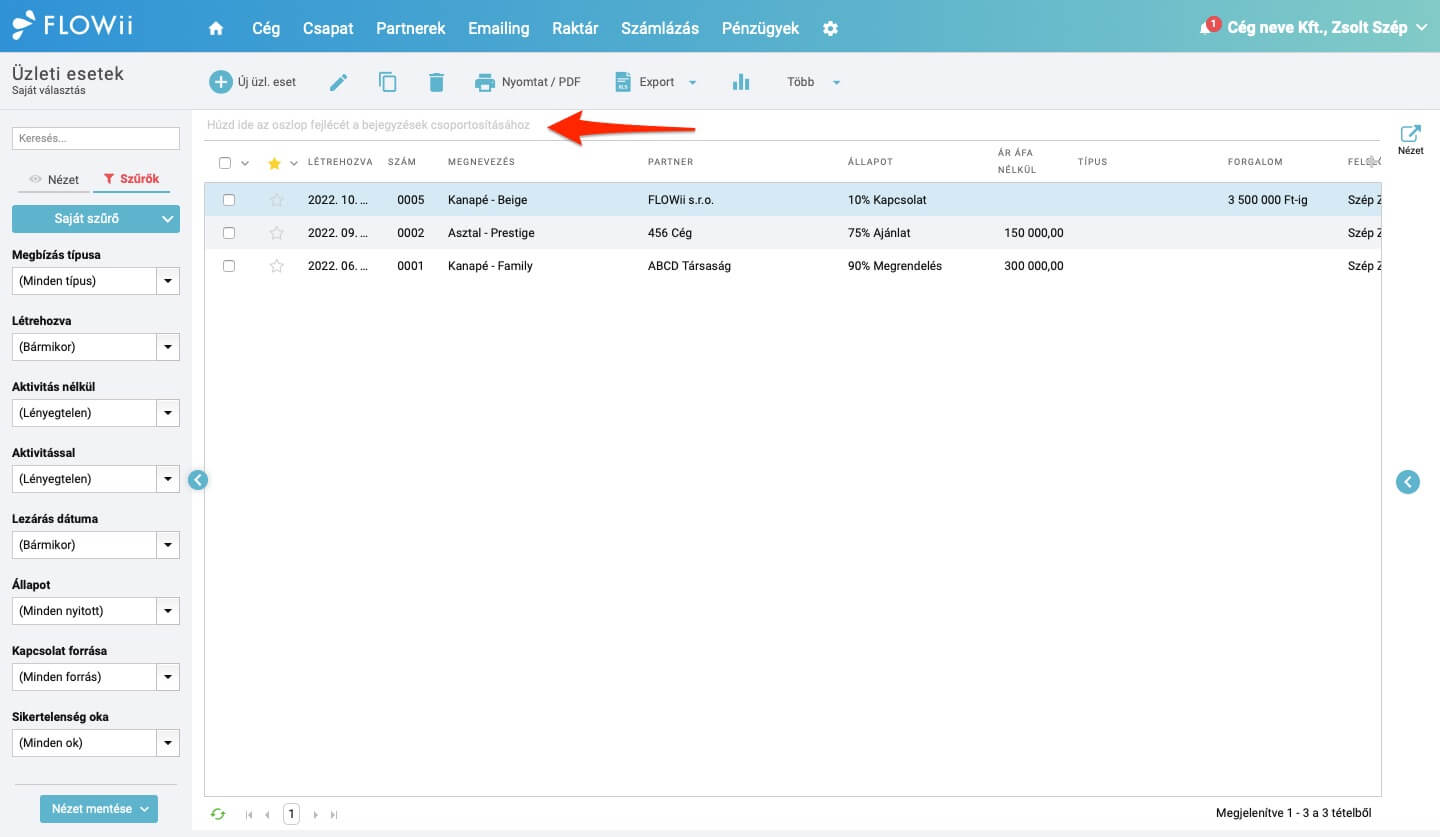Viewport: 1440px width, 837px height.
Task: Open the checkbox column chevron menu
Action: coord(245,163)
